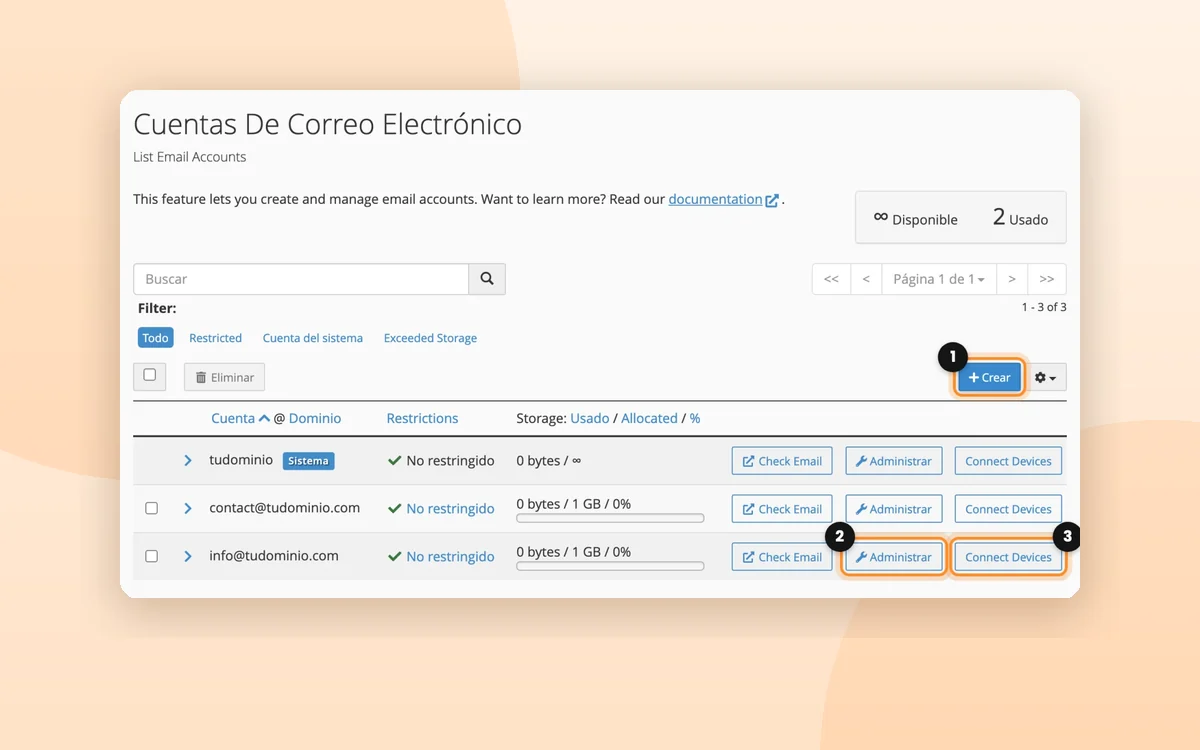
Task: Click No restringido link for info@tudominio.com
Action: click(x=450, y=557)
